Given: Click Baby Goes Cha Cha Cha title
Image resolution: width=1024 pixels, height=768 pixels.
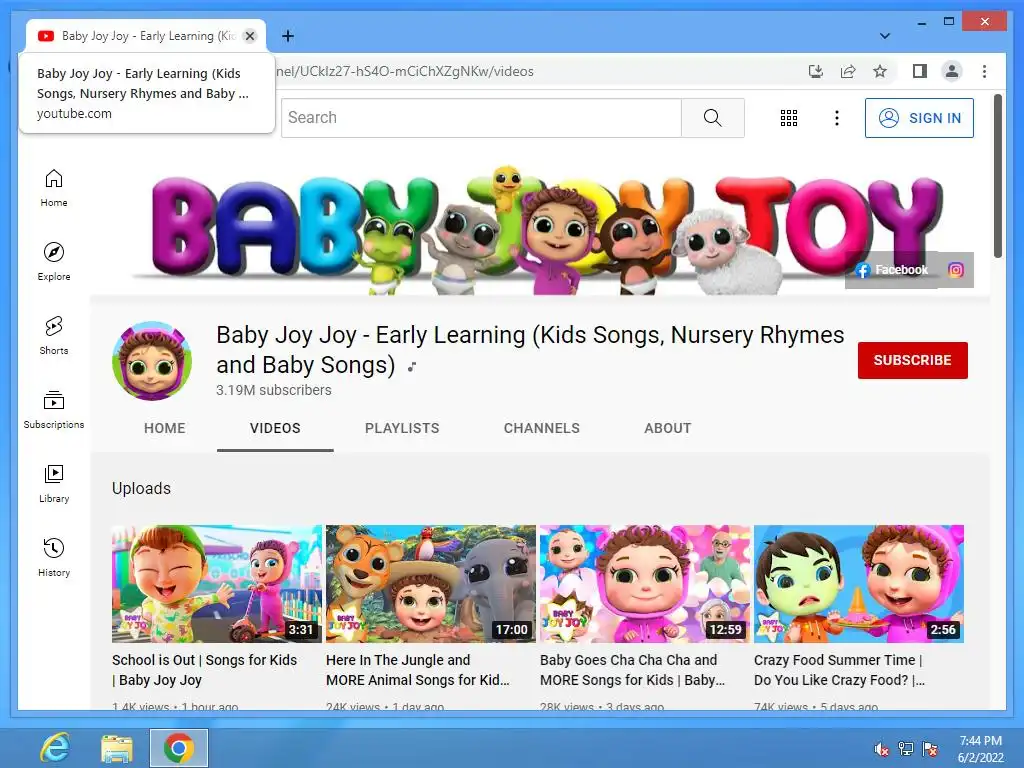Looking at the screenshot, I should (632, 670).
